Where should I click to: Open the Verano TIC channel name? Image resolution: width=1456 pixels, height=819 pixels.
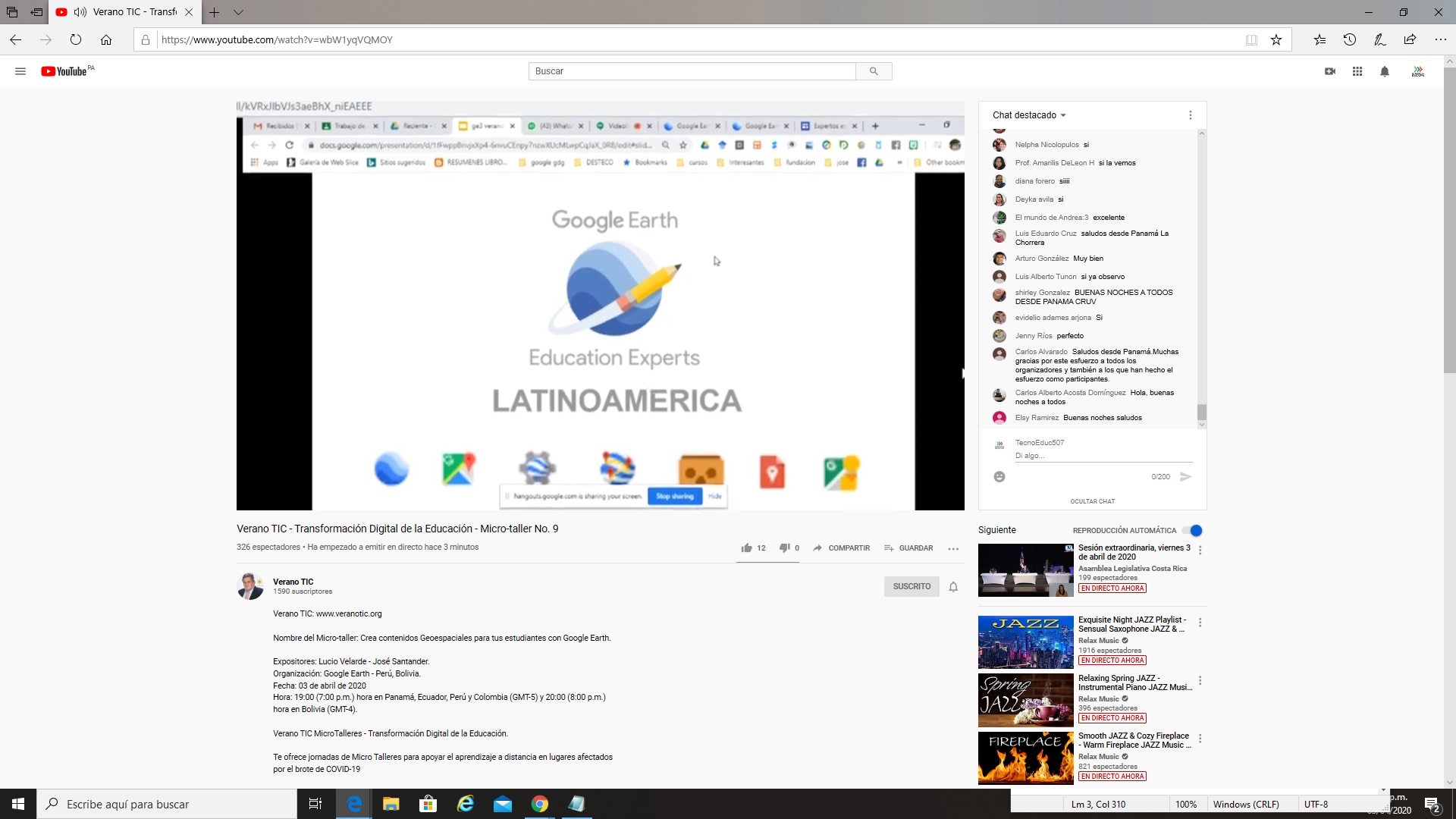pos(293,582)
